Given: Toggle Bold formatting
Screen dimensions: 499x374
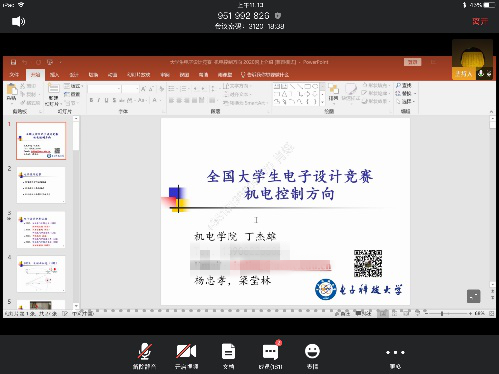Looking at the screenshot, I should coord(91,100).
